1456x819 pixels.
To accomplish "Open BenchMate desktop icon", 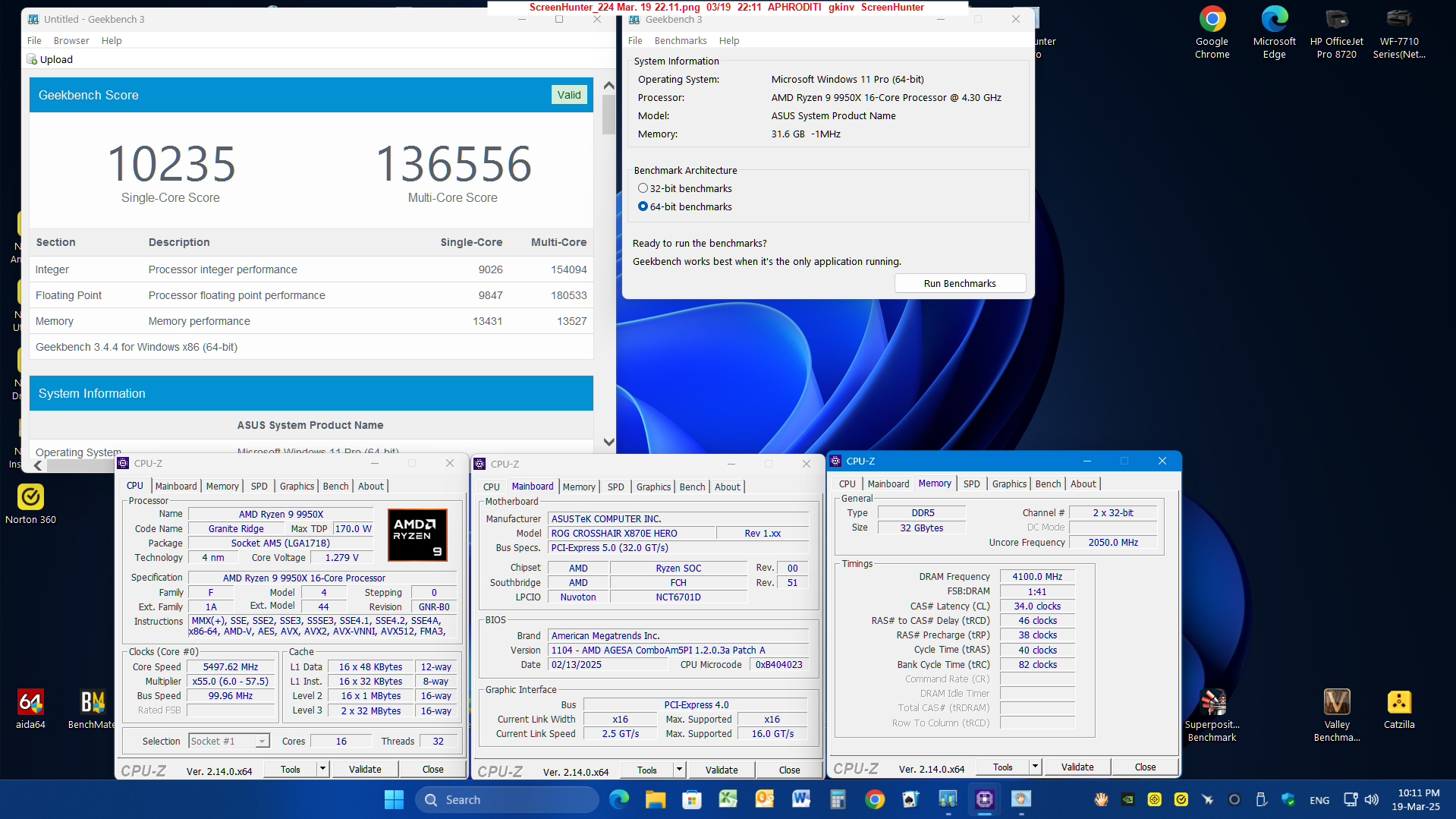I will point(92,709).
